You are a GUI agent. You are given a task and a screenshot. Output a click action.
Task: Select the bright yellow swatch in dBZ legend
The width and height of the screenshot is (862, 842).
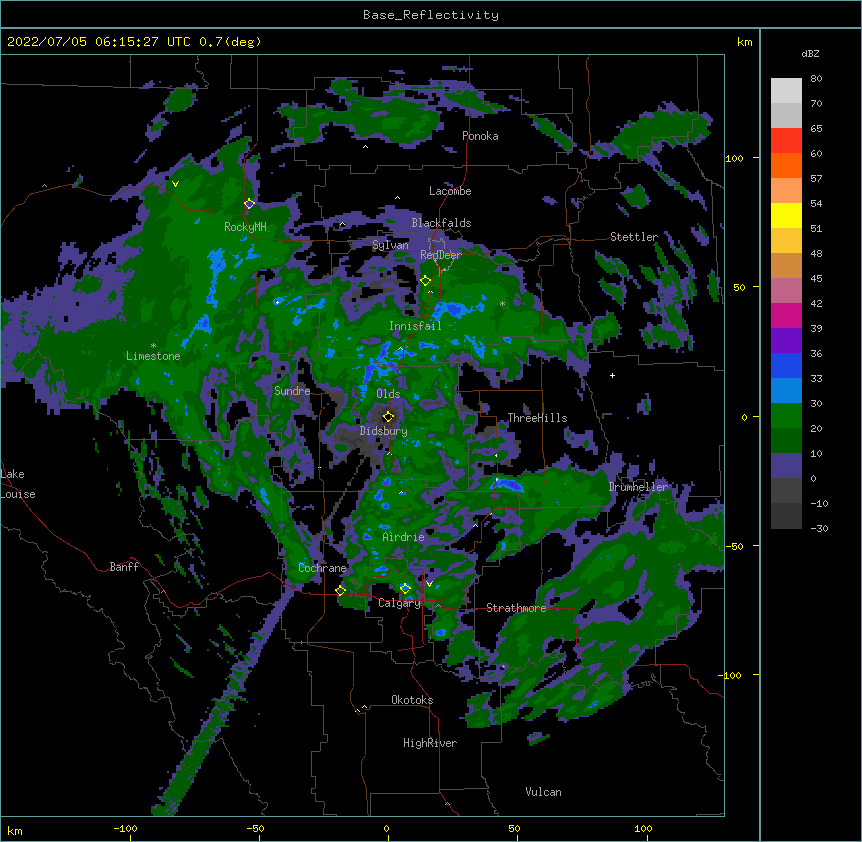click(786, 215)
